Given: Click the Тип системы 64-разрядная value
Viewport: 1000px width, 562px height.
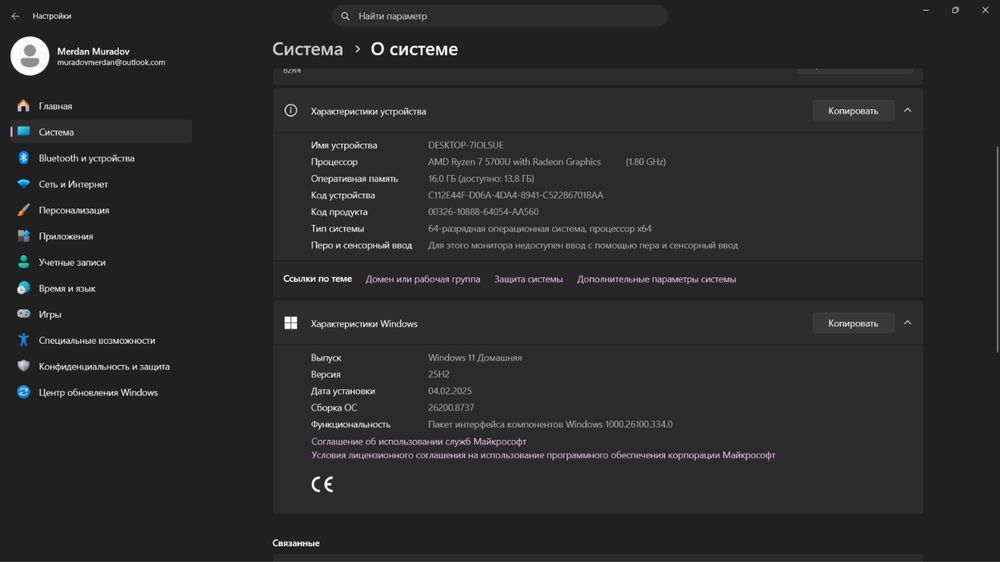Looking at the screenshot, I should pos(540,228).
